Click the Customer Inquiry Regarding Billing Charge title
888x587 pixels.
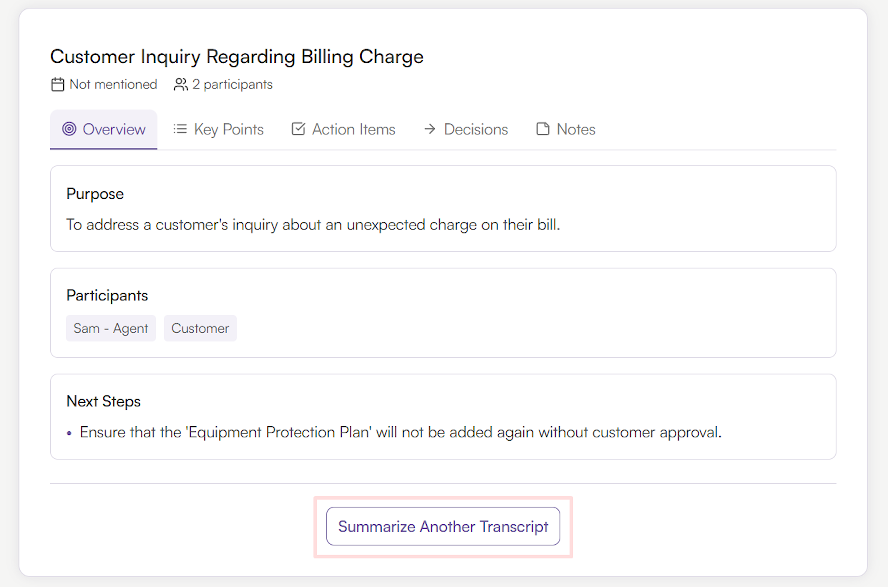click(x=237, y=57)
